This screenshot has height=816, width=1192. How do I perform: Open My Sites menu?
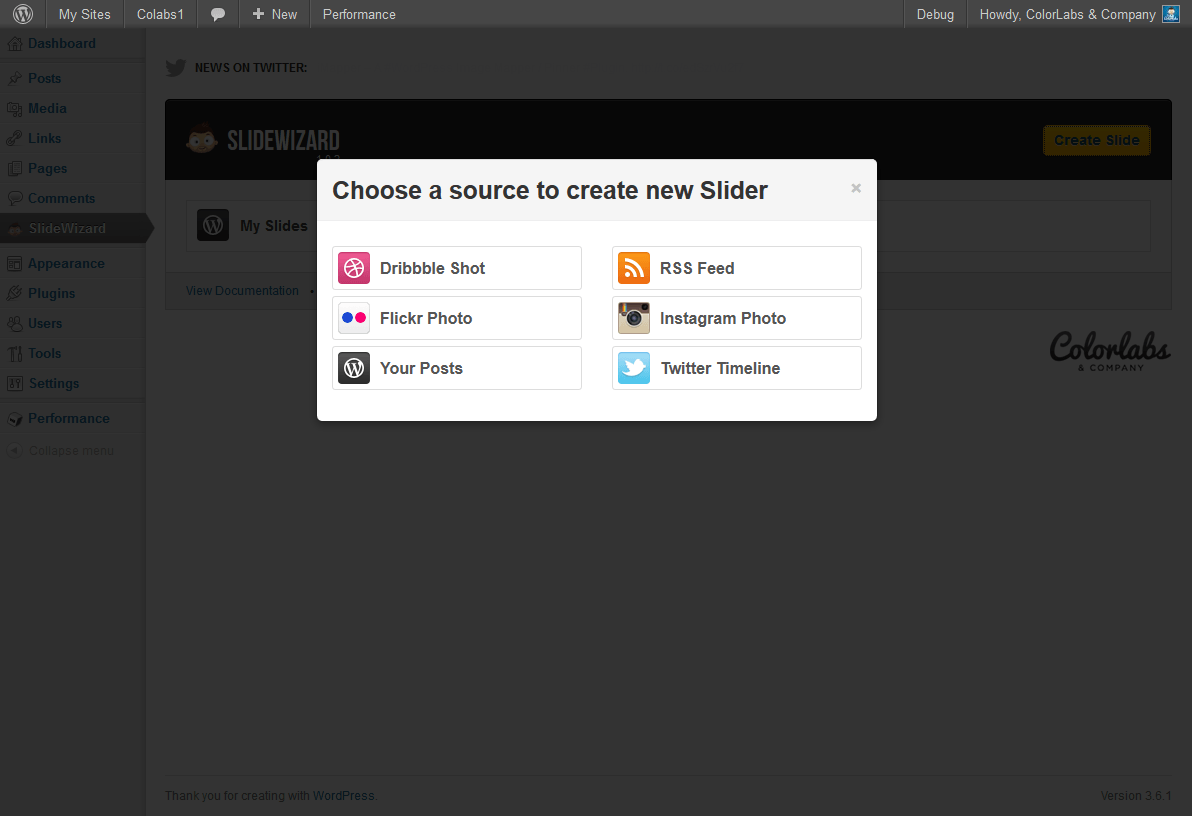[x=84, y=14]
